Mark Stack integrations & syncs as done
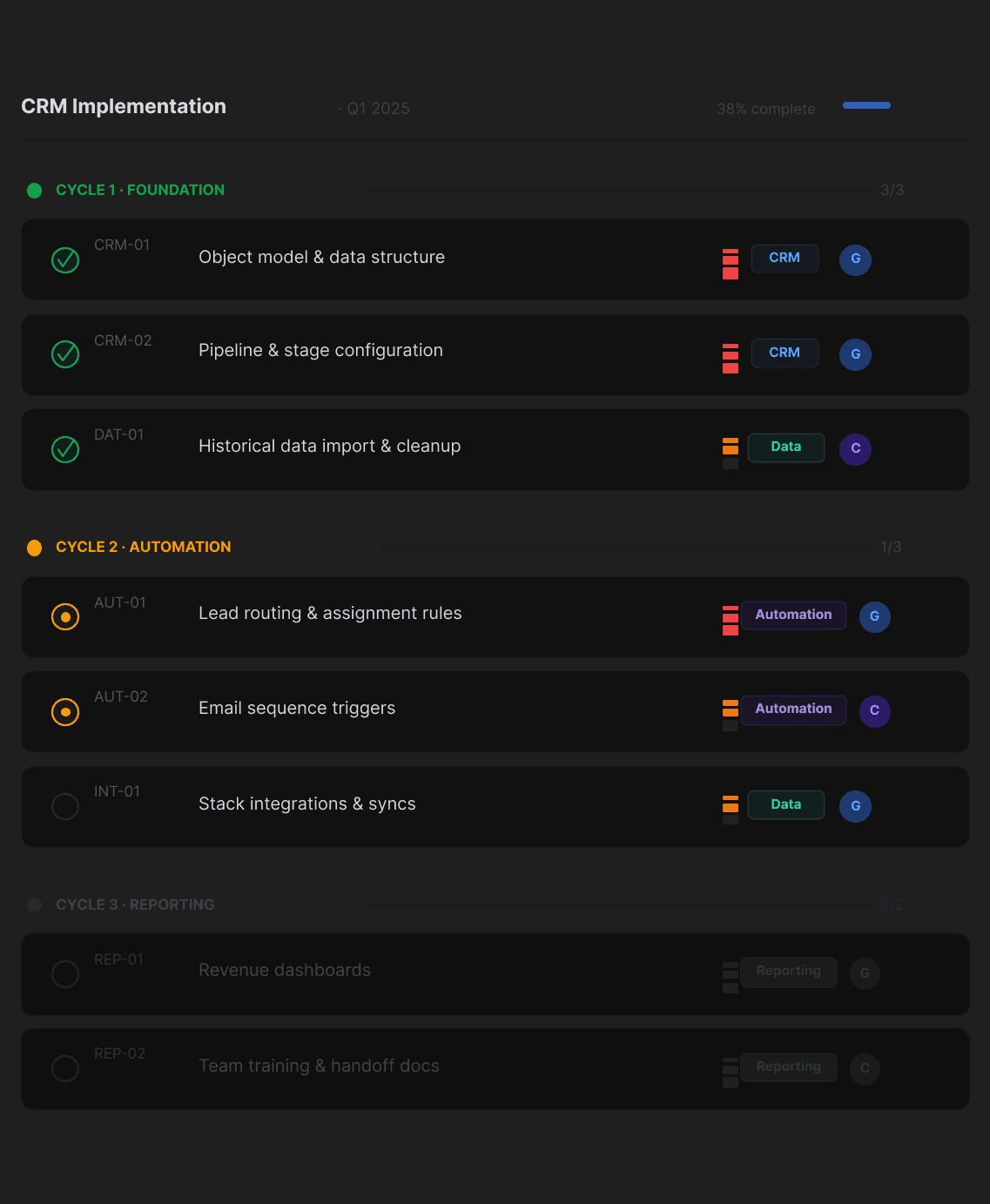The width and height of the screenshot is (990, 1204). click(x=65, y=806)
